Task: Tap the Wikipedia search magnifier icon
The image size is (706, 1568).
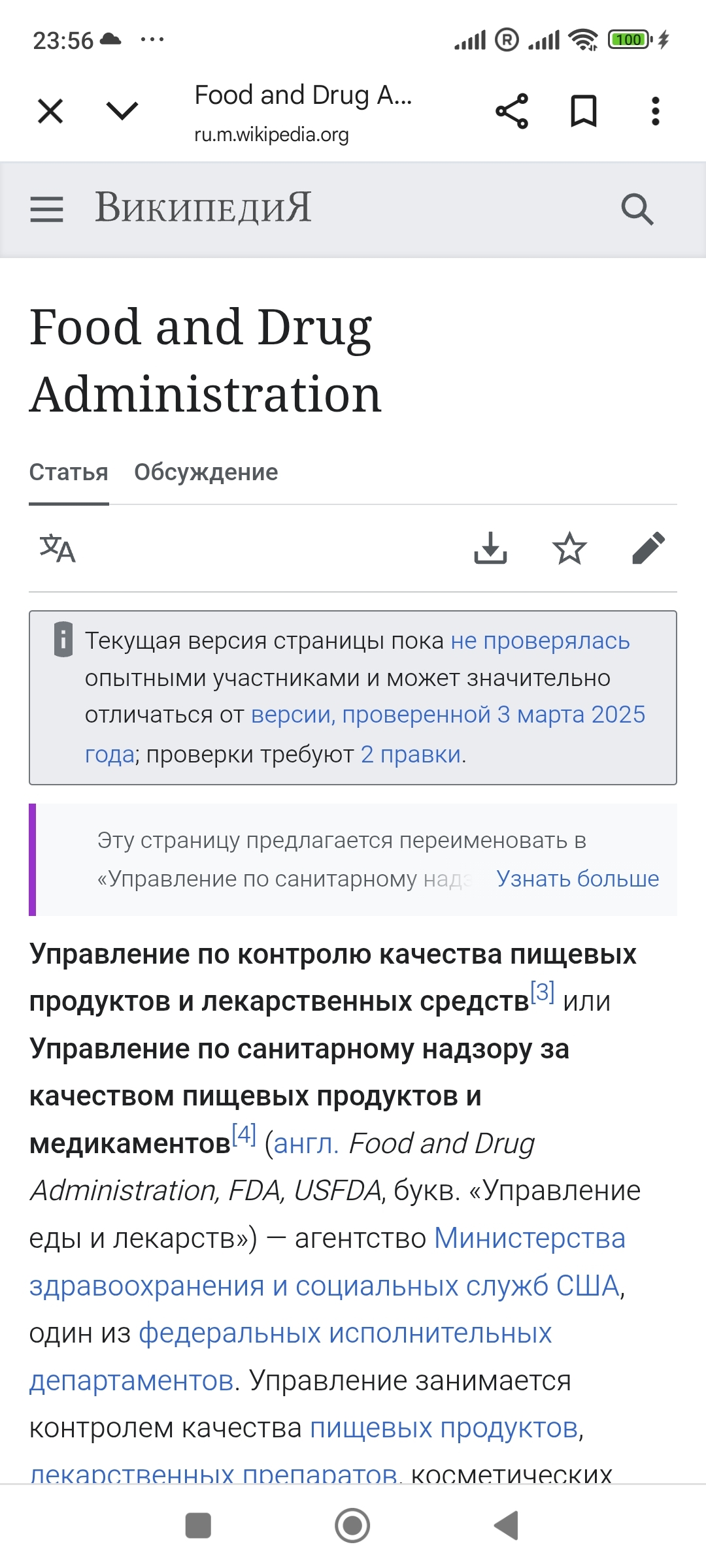Action: click(637, 210)
